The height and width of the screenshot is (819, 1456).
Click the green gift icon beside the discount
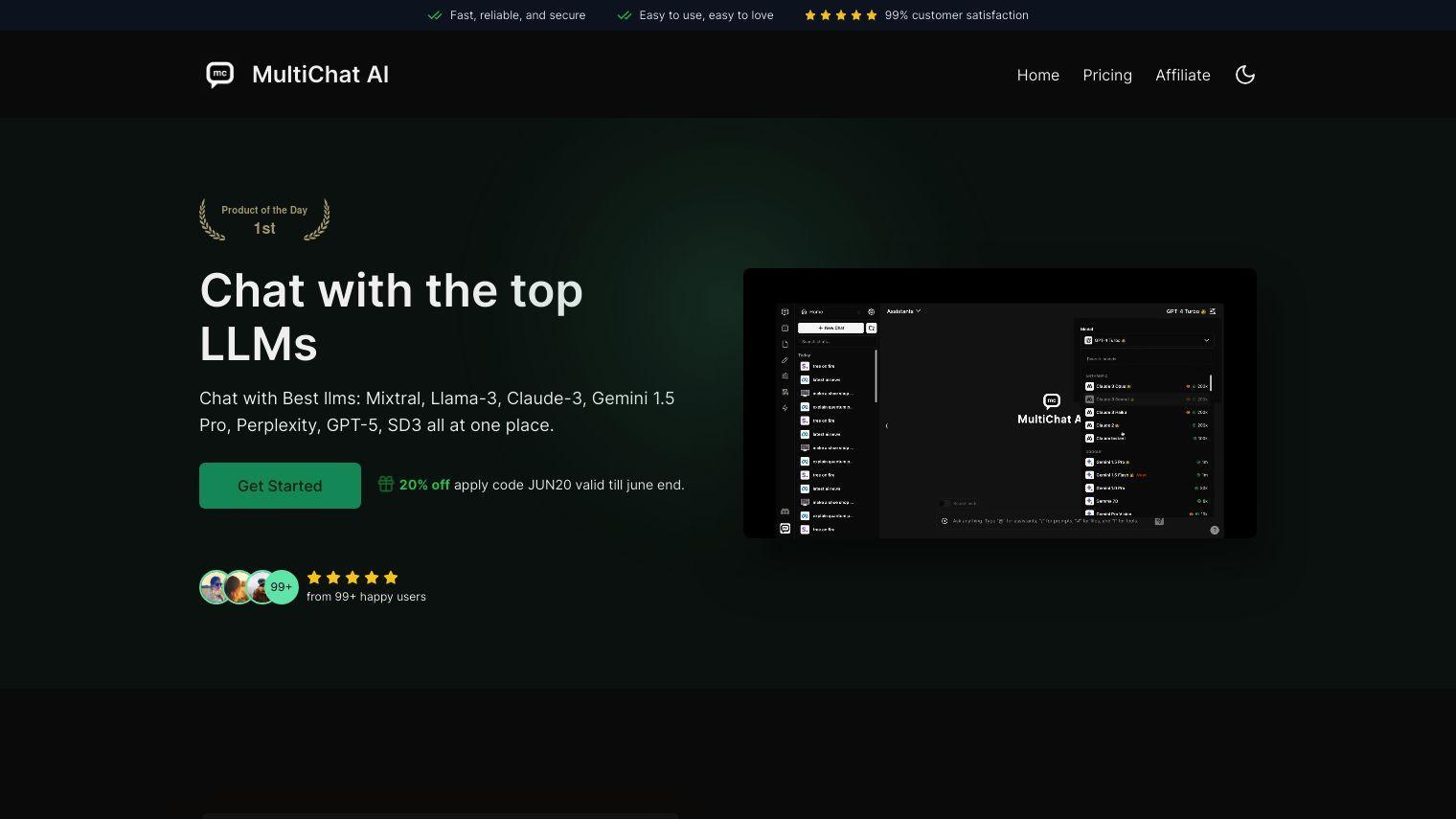pyautogui.click(x=385, y=484)
